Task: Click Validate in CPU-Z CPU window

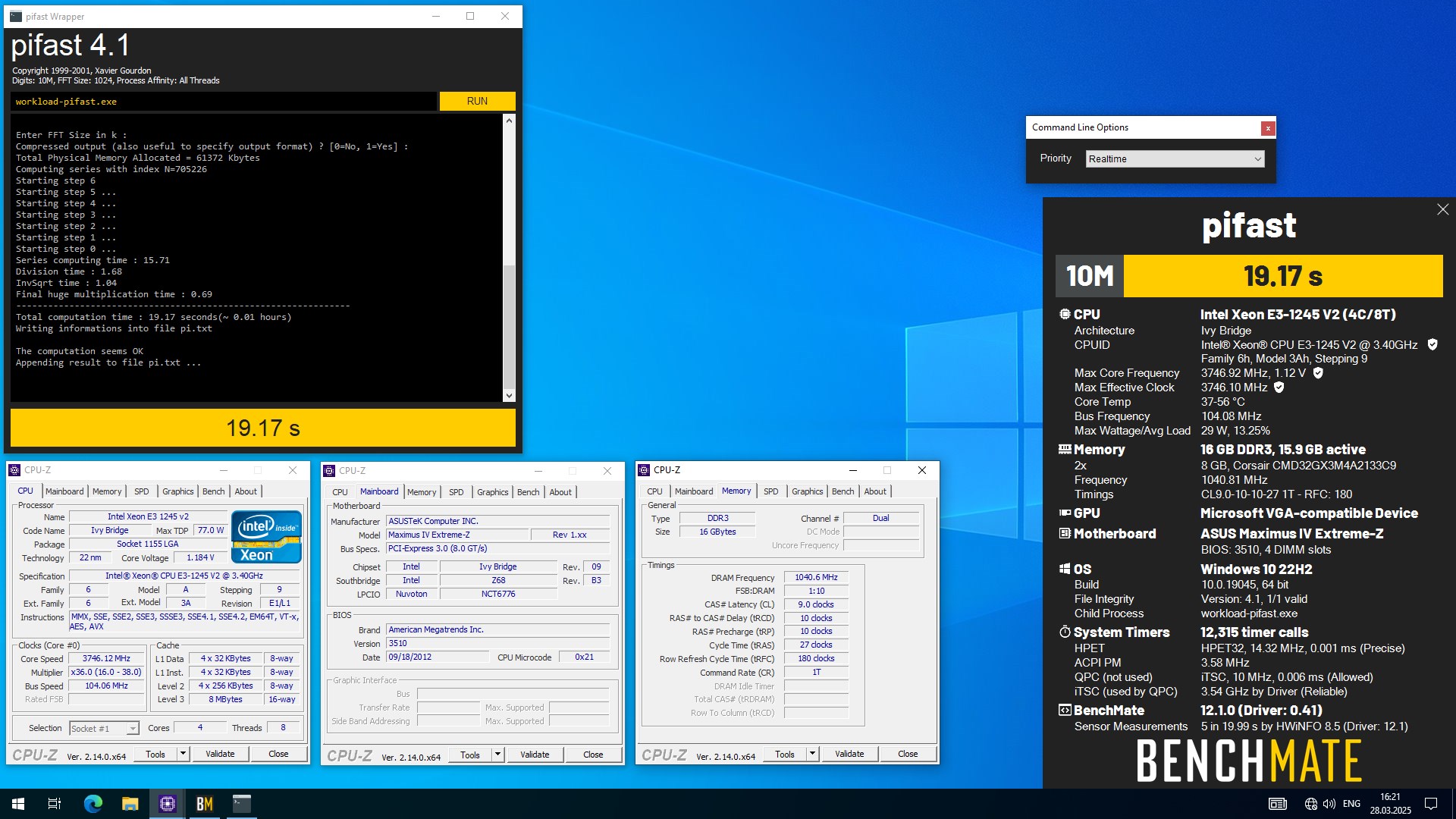Action: point(220,754)
